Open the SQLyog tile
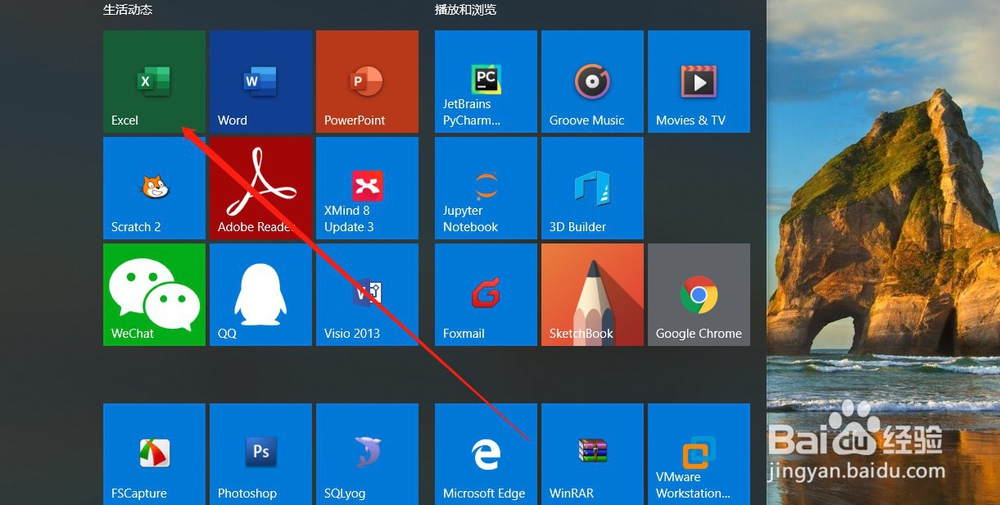The height and width of the screenshot is (505, 1000). click(x=367, y=454)
